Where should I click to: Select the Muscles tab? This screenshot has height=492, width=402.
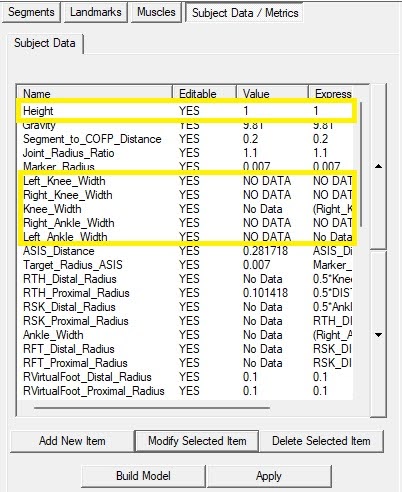click(156, 12)
